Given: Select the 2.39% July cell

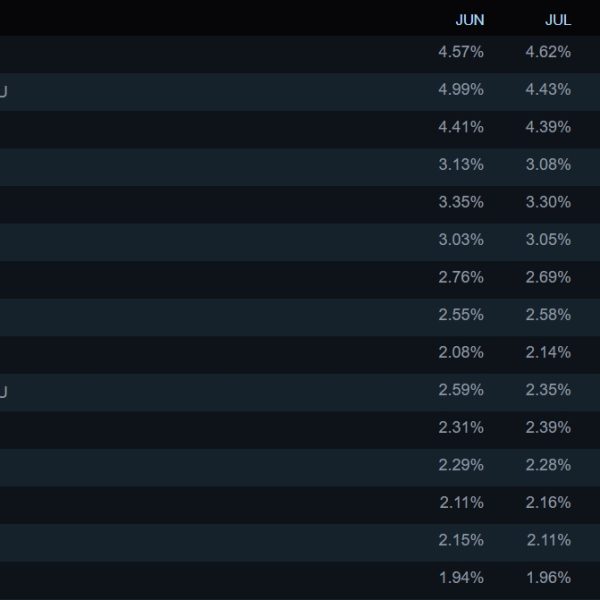Looking at the screenshot, I should tap(548, 427).
